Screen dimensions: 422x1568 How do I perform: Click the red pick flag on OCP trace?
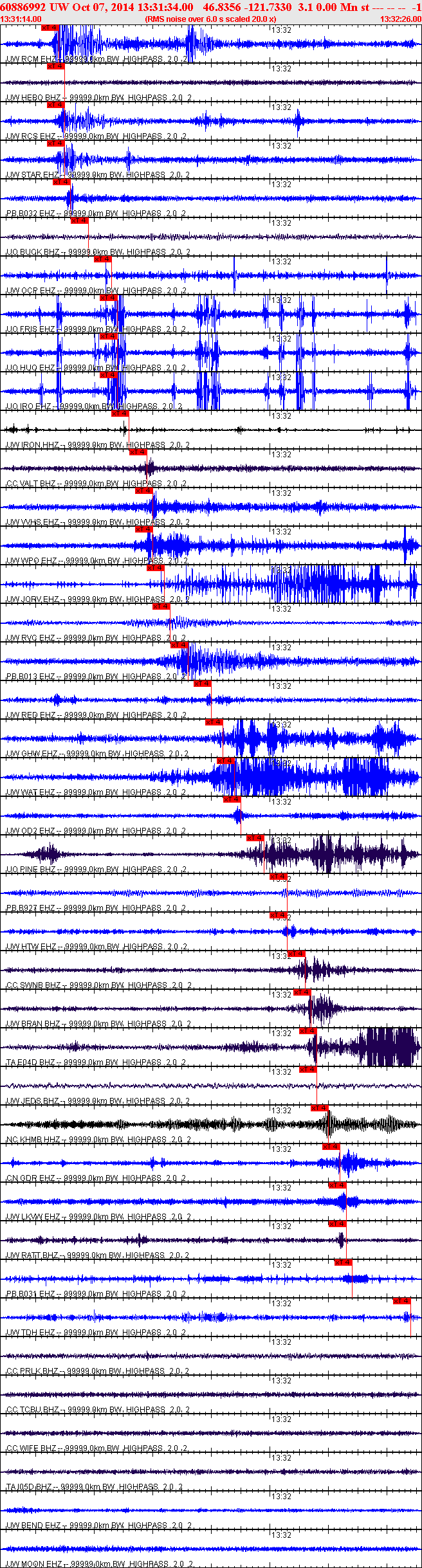pos(103,259)
